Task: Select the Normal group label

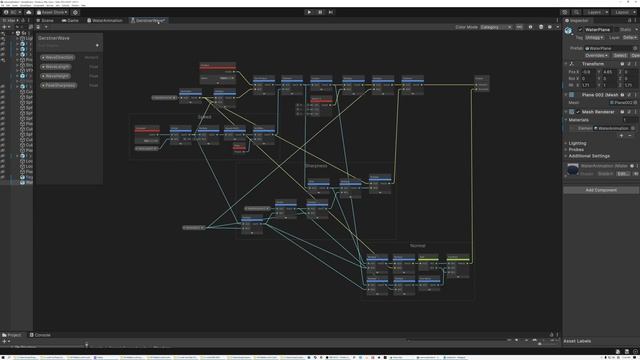Action: 418,246
